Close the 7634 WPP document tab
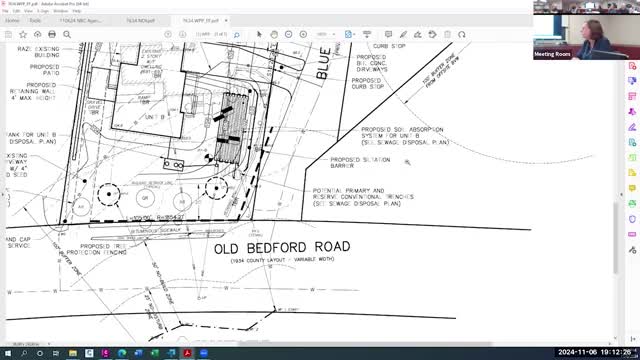The height and width of the screenshot is (360, 640). (x=226, y=20)
